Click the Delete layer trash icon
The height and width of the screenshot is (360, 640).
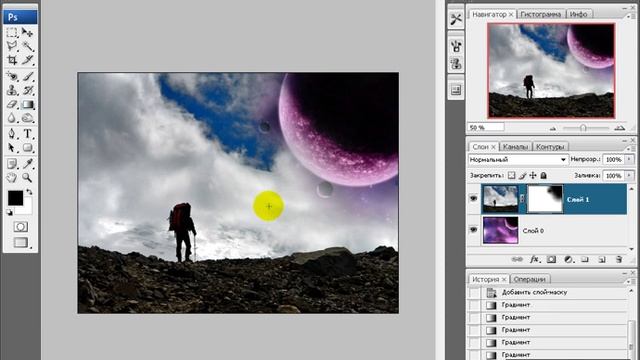coord(619,260)
